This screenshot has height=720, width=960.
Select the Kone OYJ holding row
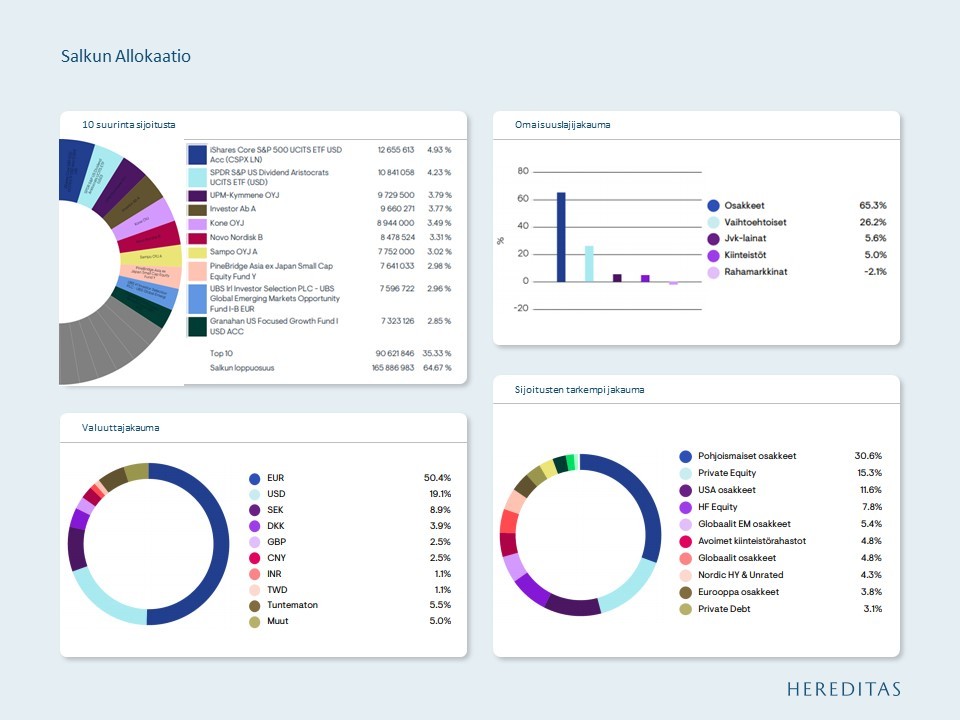click(x=320, y=223)
